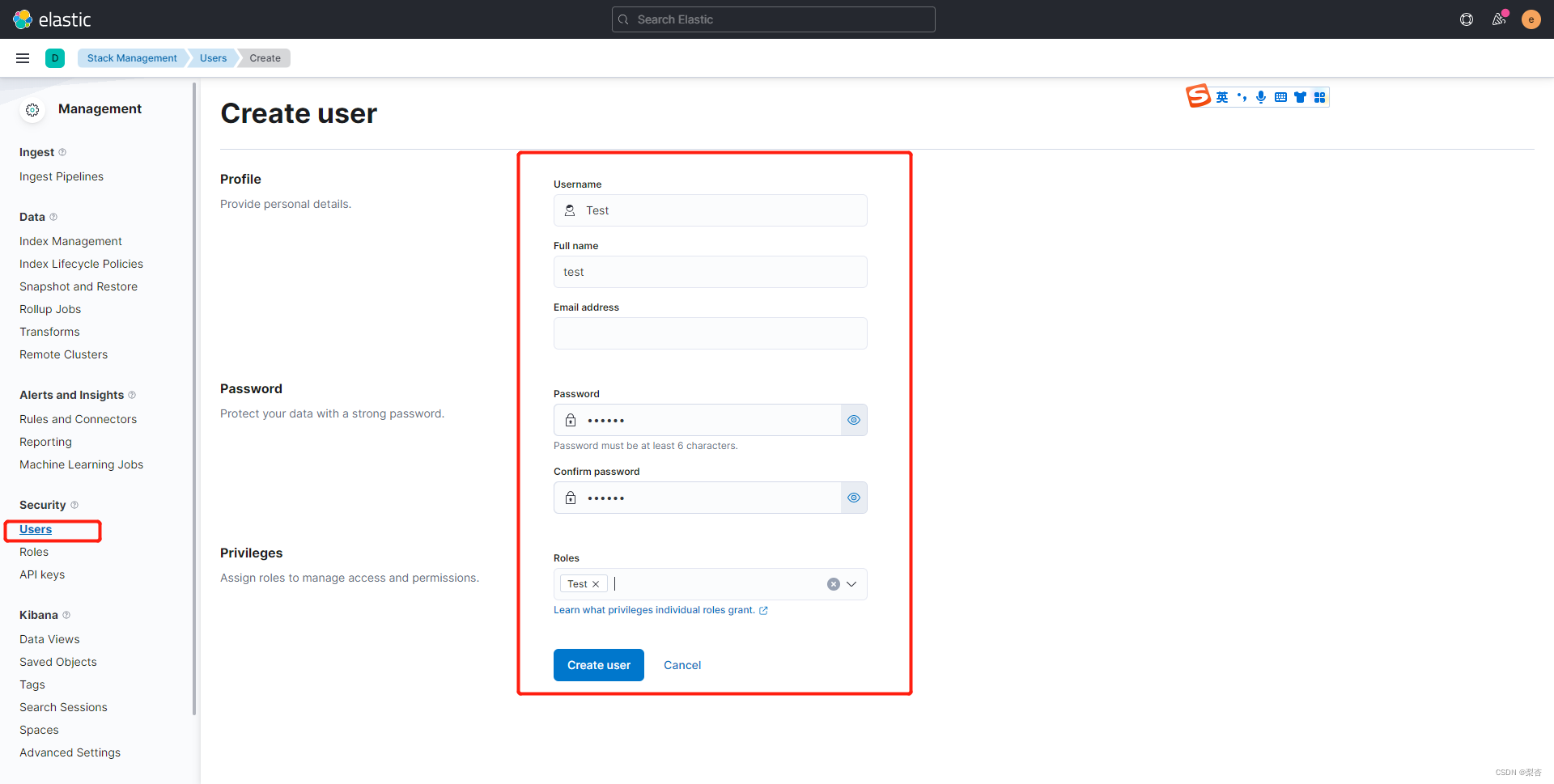
Task: Open Transforms page
Action: coord(49,332)
